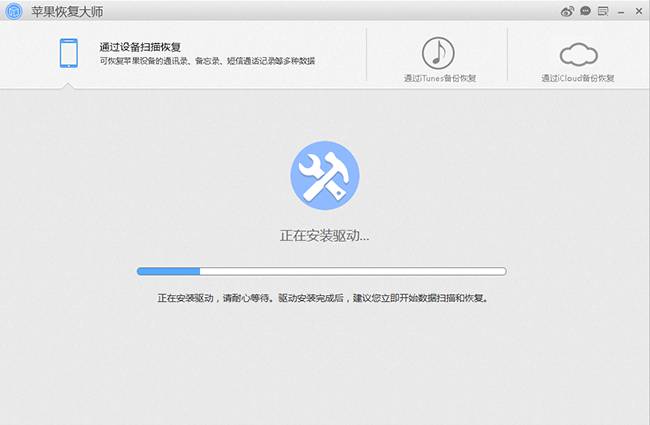Close the 苹果恢复大师 window

click(x=638, y=12)
